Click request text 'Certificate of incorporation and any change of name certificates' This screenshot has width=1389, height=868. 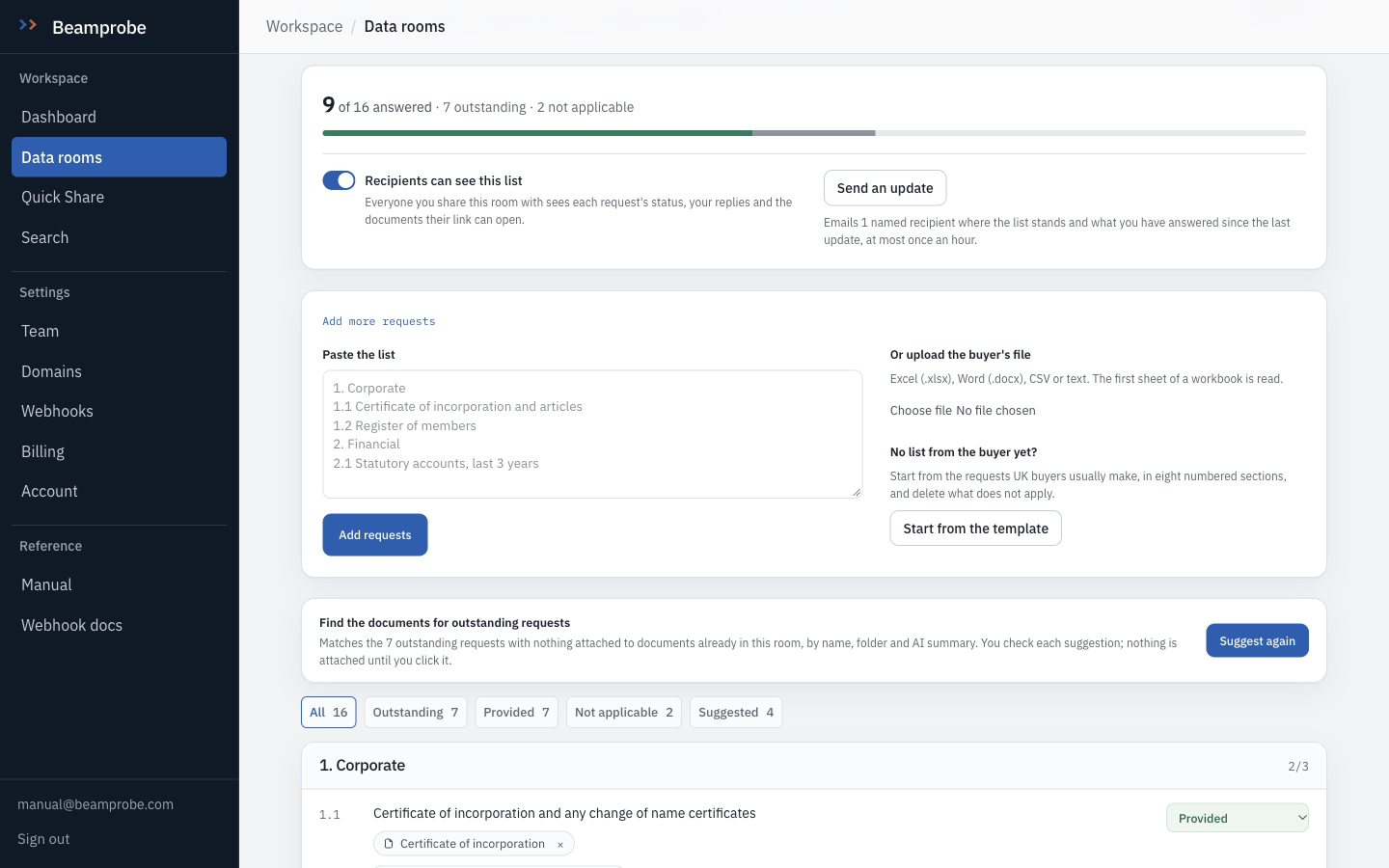[x=564, y=813]
